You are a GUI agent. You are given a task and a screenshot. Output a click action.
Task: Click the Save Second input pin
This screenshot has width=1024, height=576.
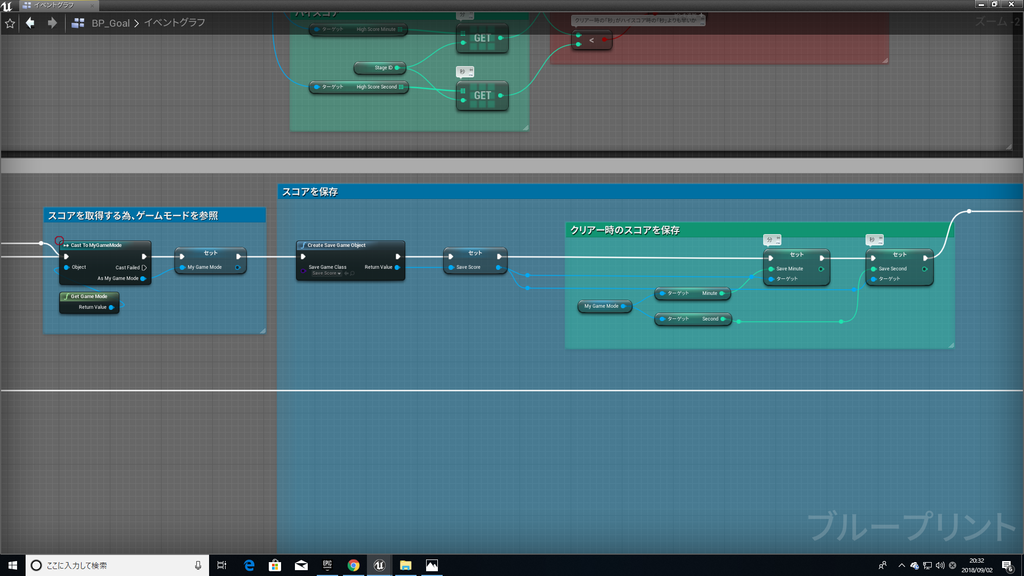pos(874,269)
